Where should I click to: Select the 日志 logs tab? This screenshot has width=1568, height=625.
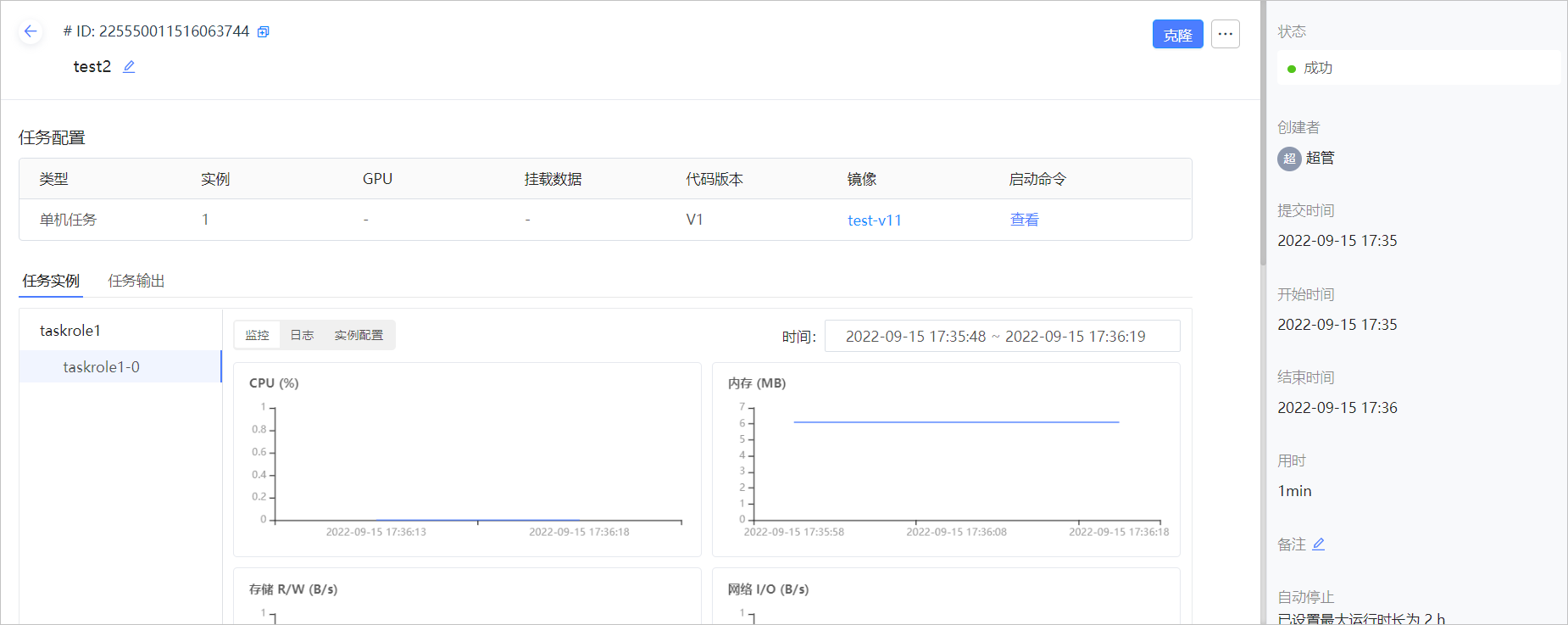(x=302, y=335)
